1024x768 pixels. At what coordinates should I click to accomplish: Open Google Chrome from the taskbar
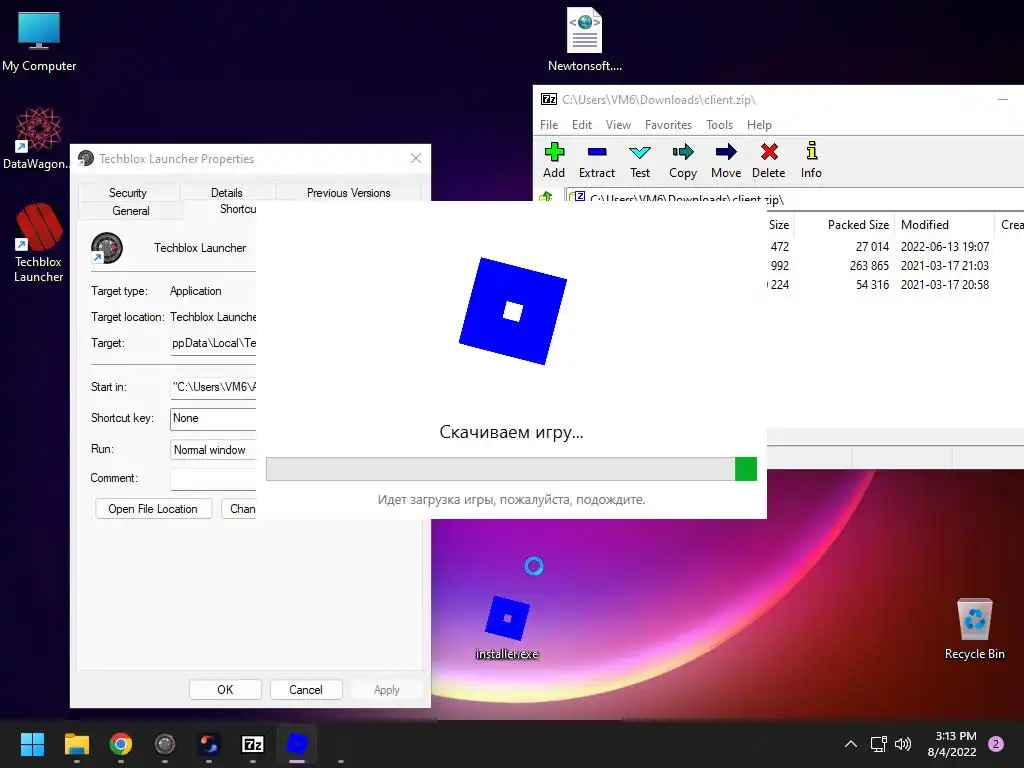(121, 744)
